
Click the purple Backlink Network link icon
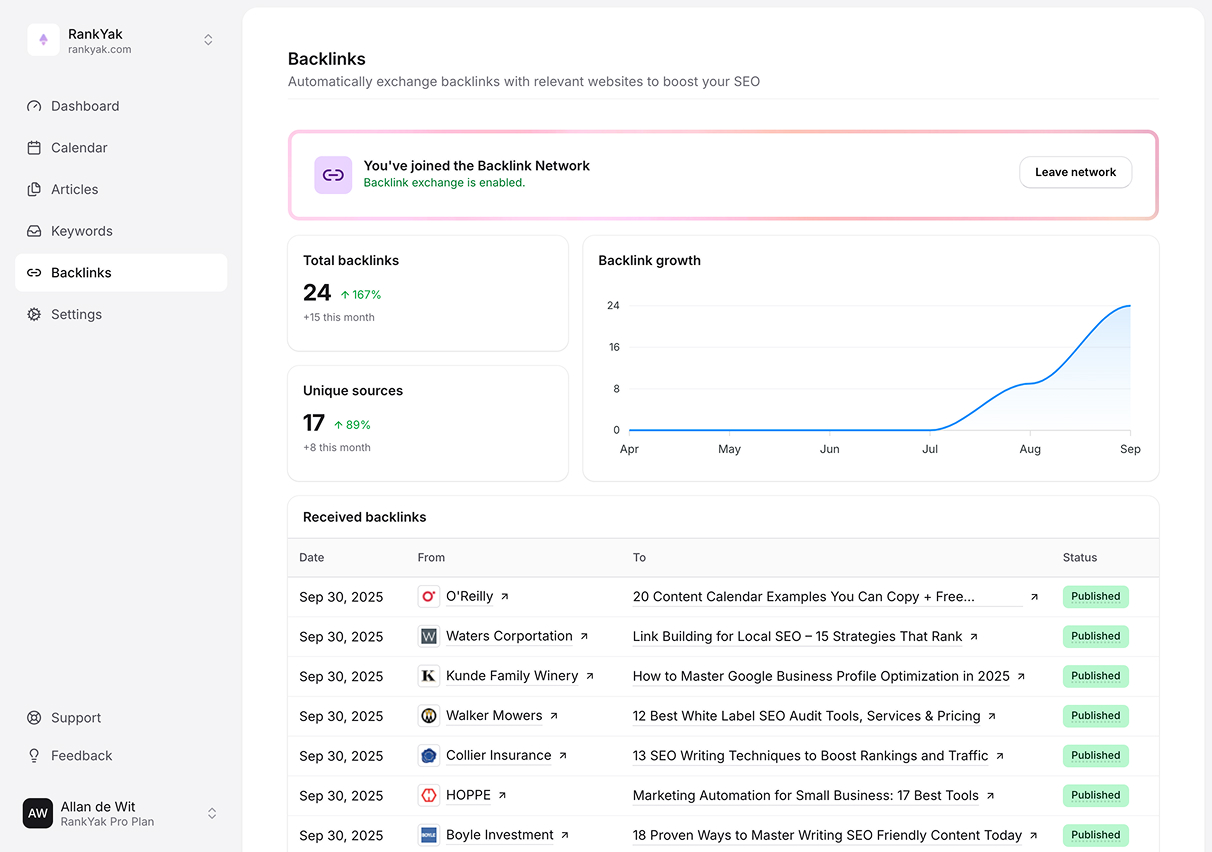pos(333,175)
